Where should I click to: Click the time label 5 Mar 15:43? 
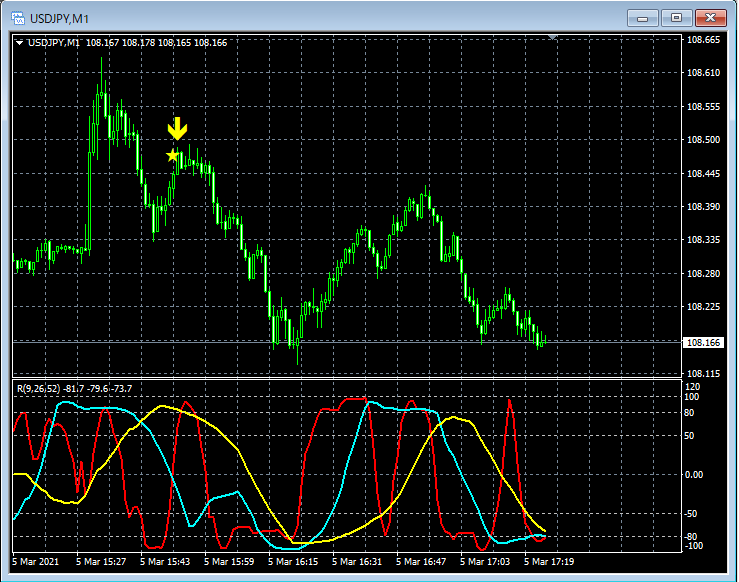165,562
